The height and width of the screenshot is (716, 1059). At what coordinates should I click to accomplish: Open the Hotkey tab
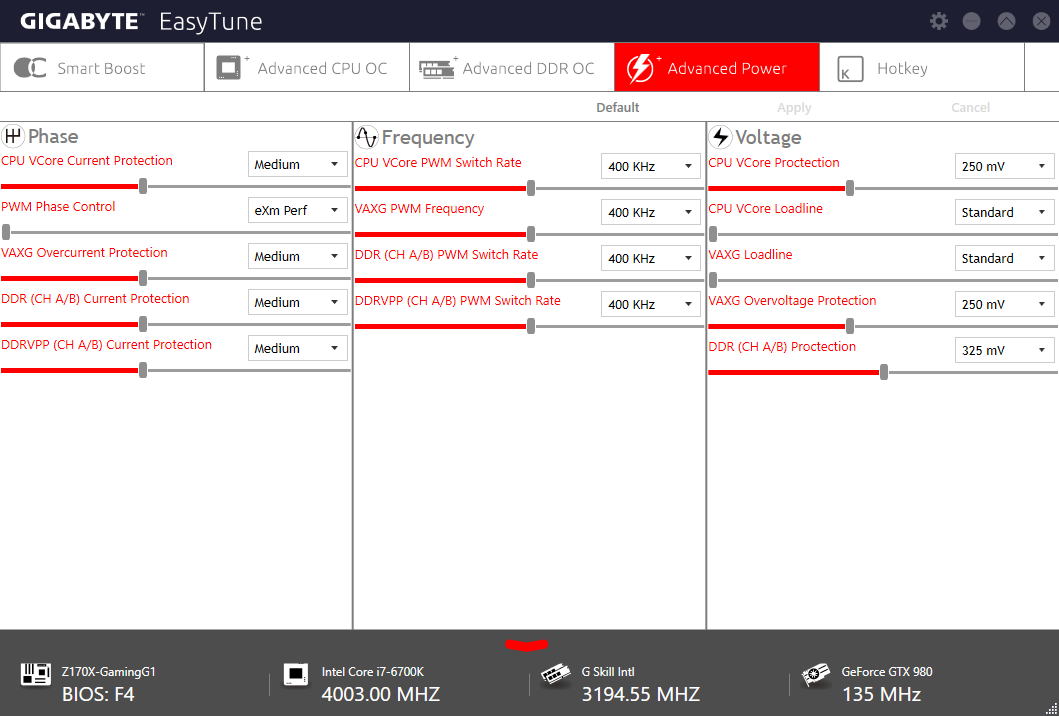coord(922,67)
